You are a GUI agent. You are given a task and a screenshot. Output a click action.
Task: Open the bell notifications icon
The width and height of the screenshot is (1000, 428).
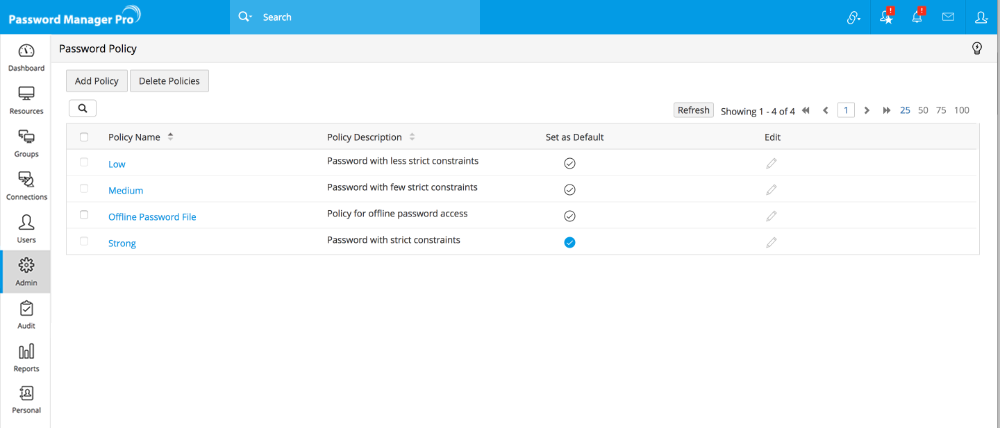tap(916, 17)
